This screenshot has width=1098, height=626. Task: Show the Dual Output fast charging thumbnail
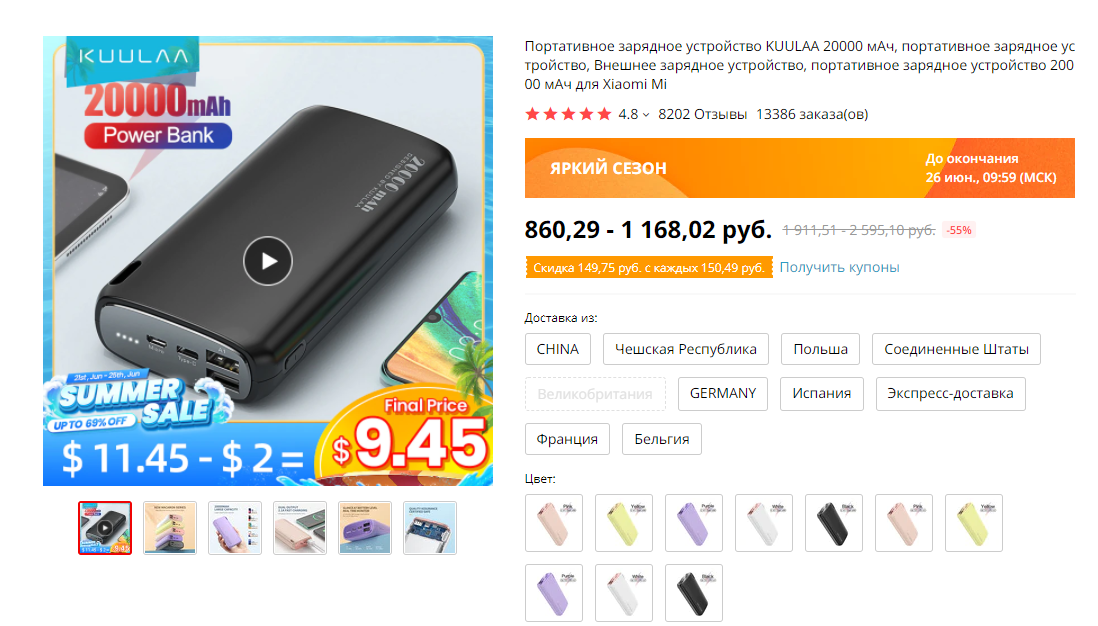click(x=300, y=528)
